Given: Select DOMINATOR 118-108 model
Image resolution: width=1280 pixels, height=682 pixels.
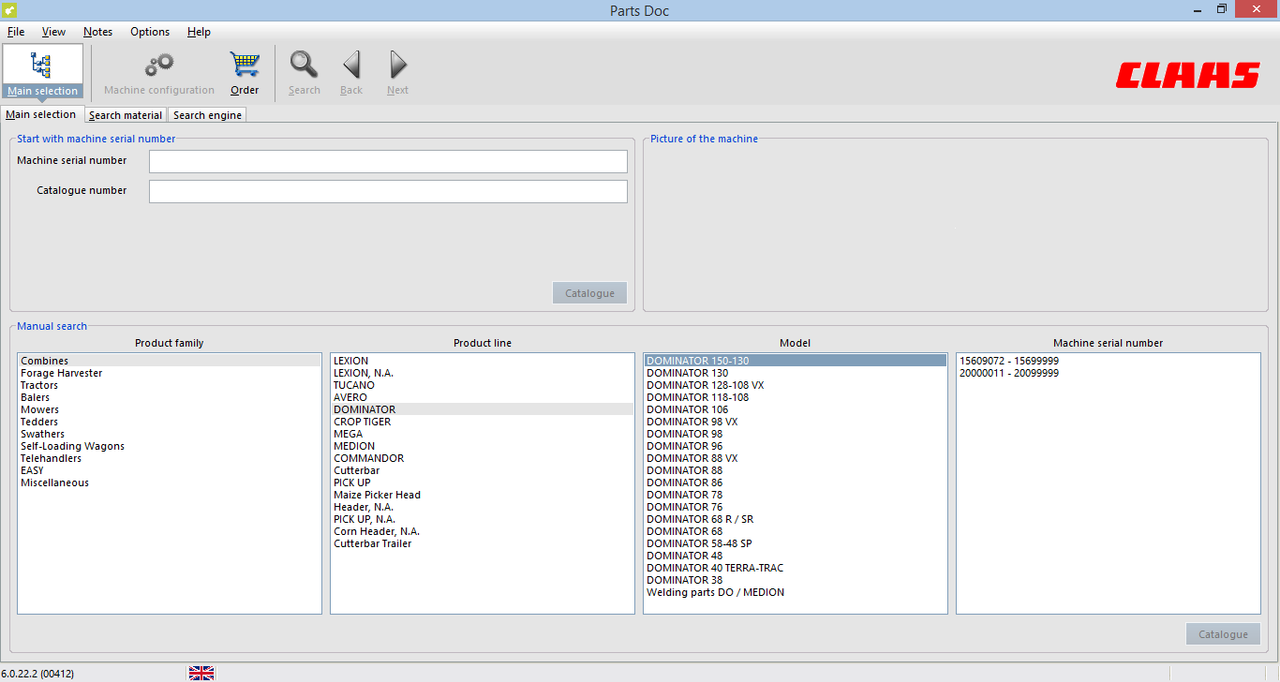Looking at the screenshot, I should [795, 397].
